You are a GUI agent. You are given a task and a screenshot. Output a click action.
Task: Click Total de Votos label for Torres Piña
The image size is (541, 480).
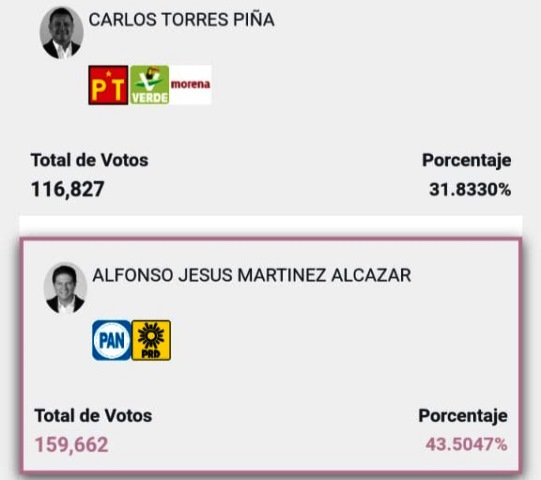click(x=90, y=160)
